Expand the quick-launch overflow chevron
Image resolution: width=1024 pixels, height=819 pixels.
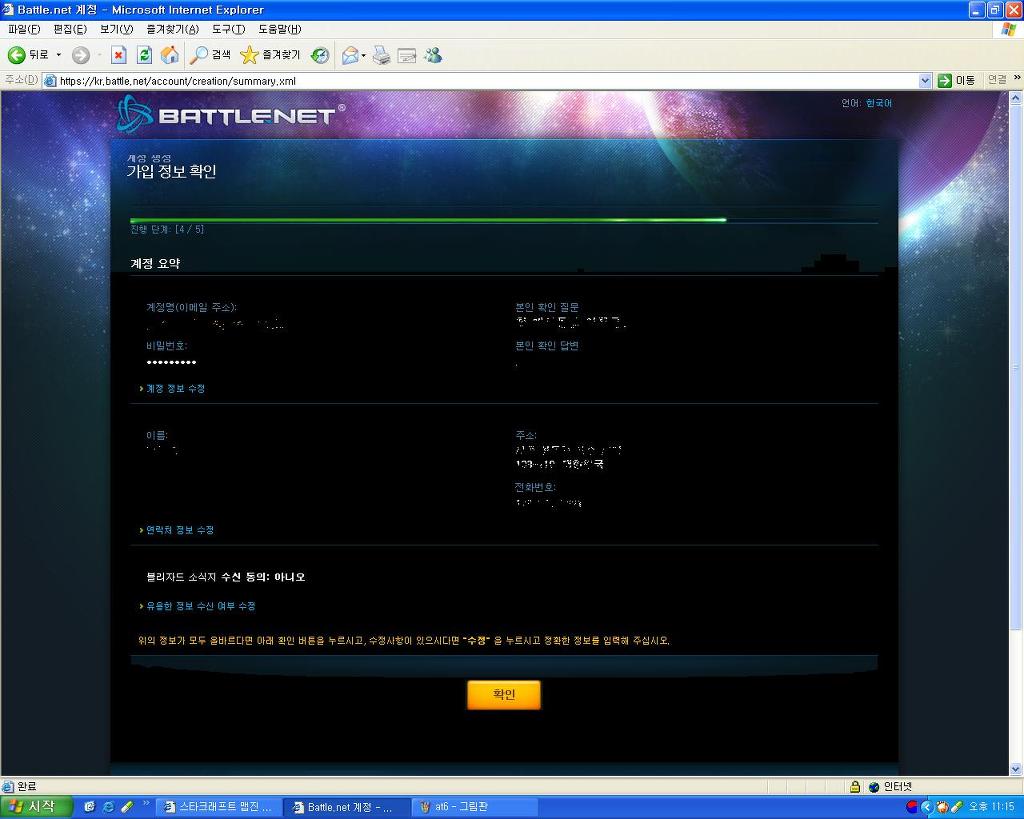(x=146, y=803)
